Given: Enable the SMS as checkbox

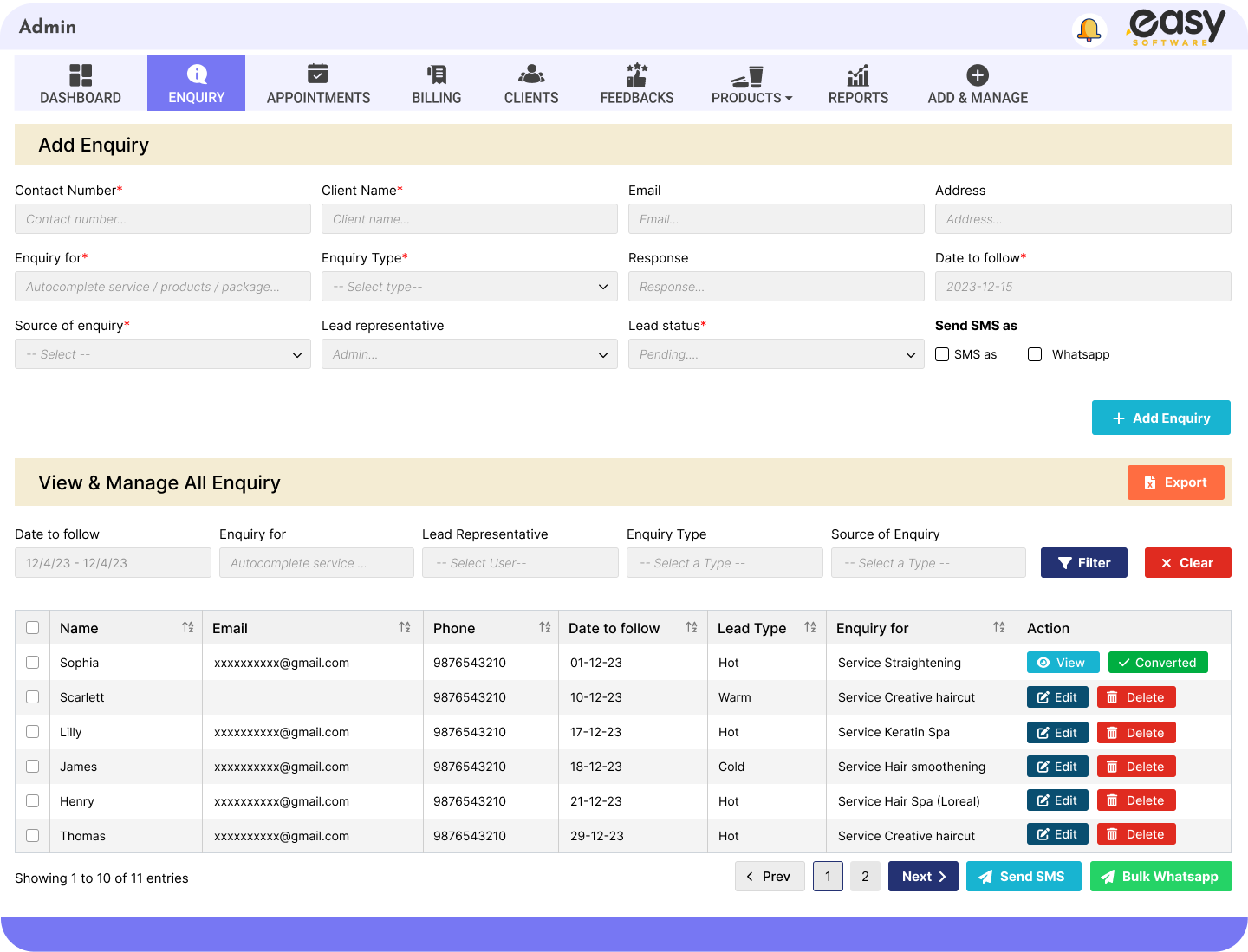Looking at the screenshot, I should pos(942,354).
